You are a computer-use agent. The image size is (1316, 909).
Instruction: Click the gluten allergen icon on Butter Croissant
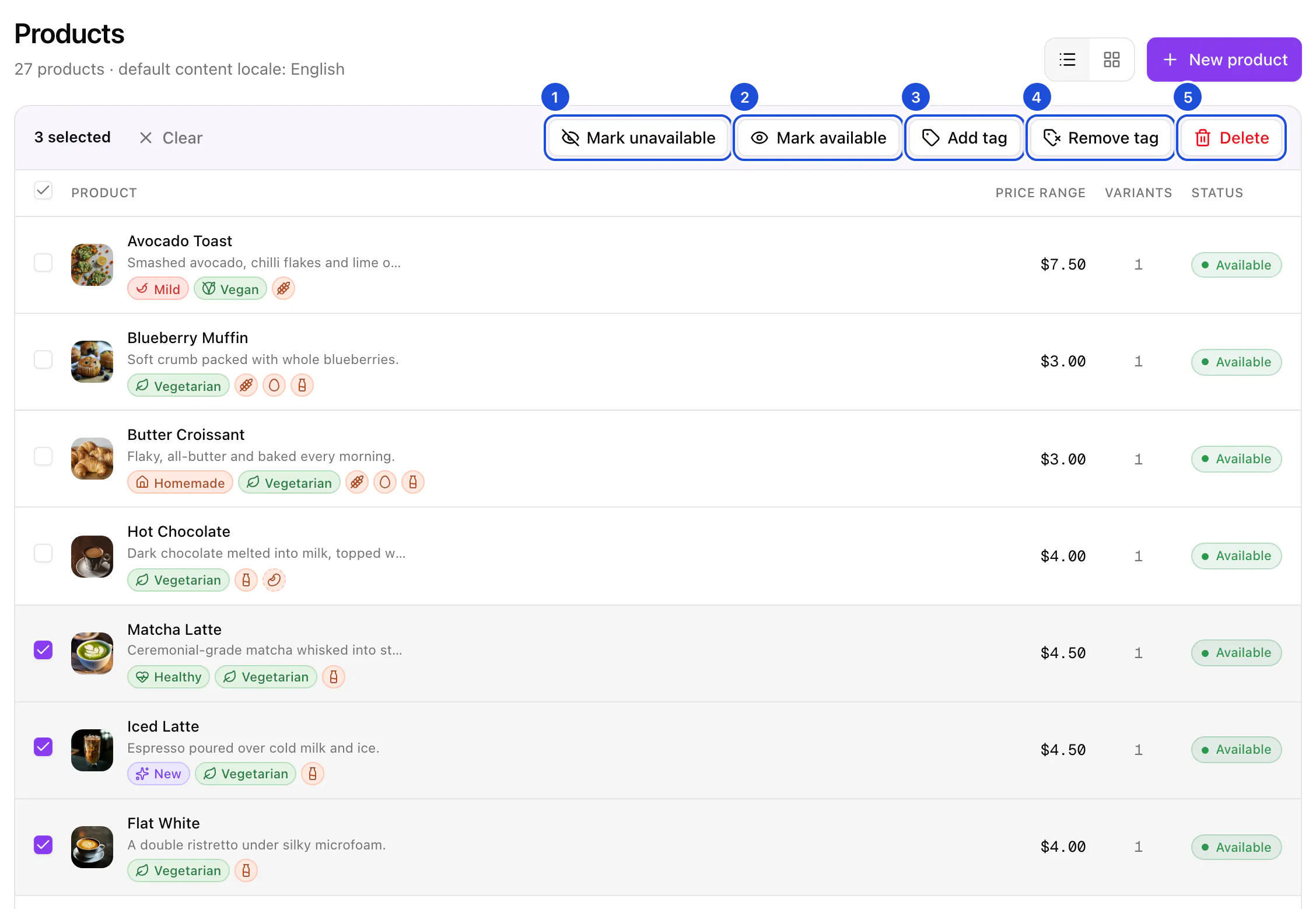(357, 483)
